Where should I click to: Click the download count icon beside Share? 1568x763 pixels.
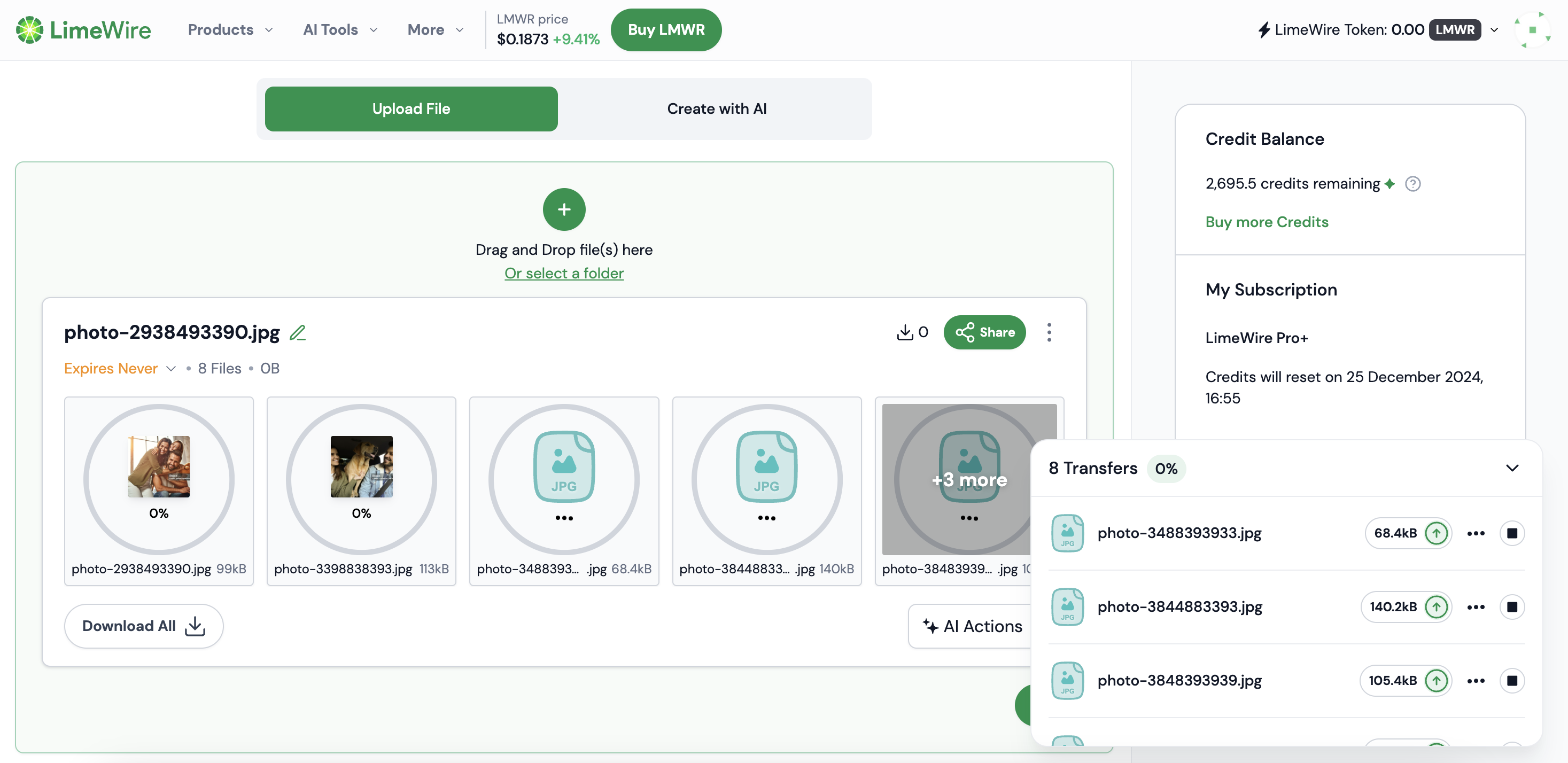coord(906,332)
